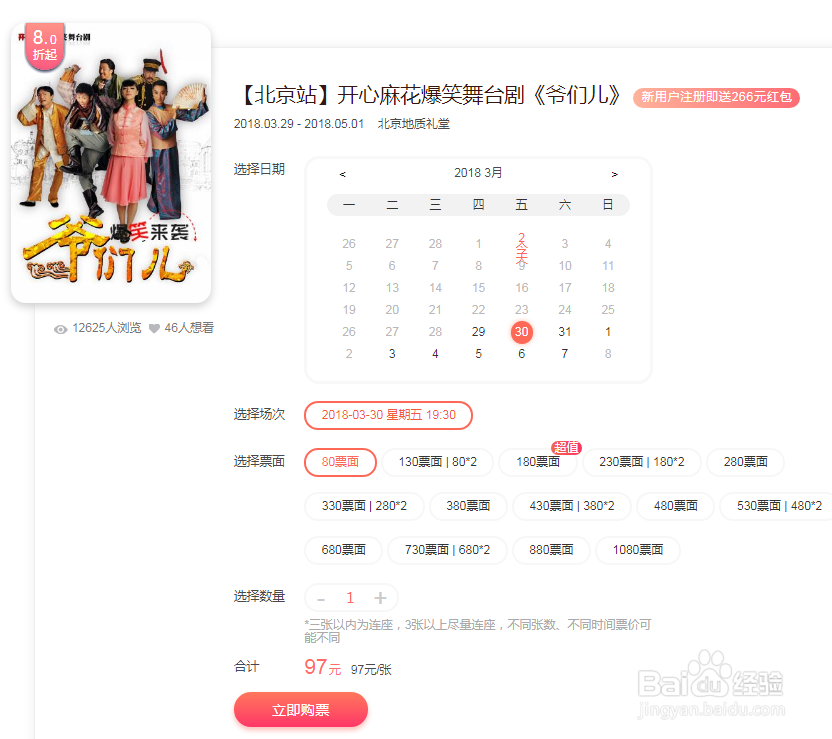Select 280票面 ticket option
Viewport: 832px width, 739px height.
pyautogui.click(x=745, y=462)
